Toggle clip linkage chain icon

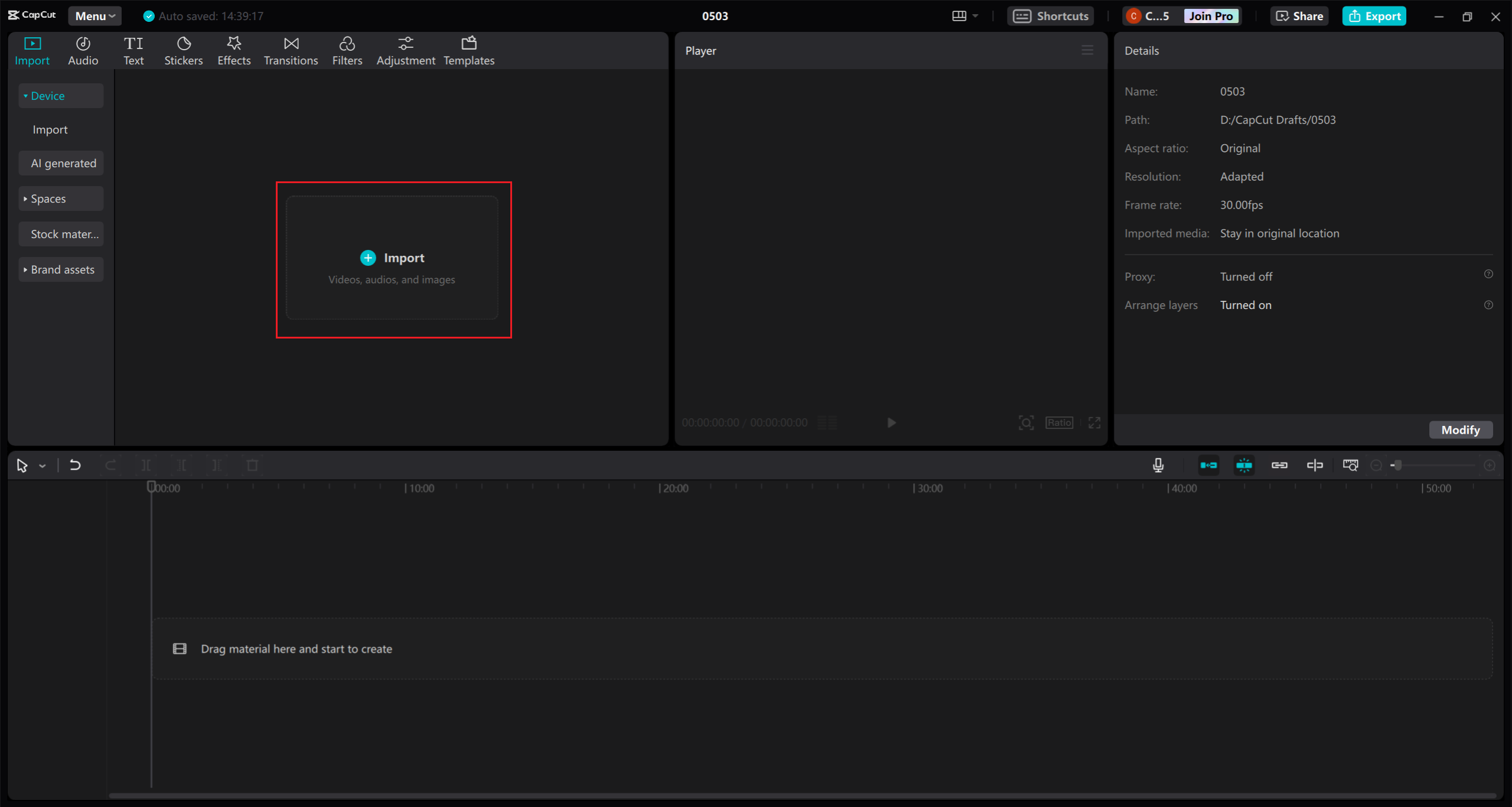click(1279, 466)
